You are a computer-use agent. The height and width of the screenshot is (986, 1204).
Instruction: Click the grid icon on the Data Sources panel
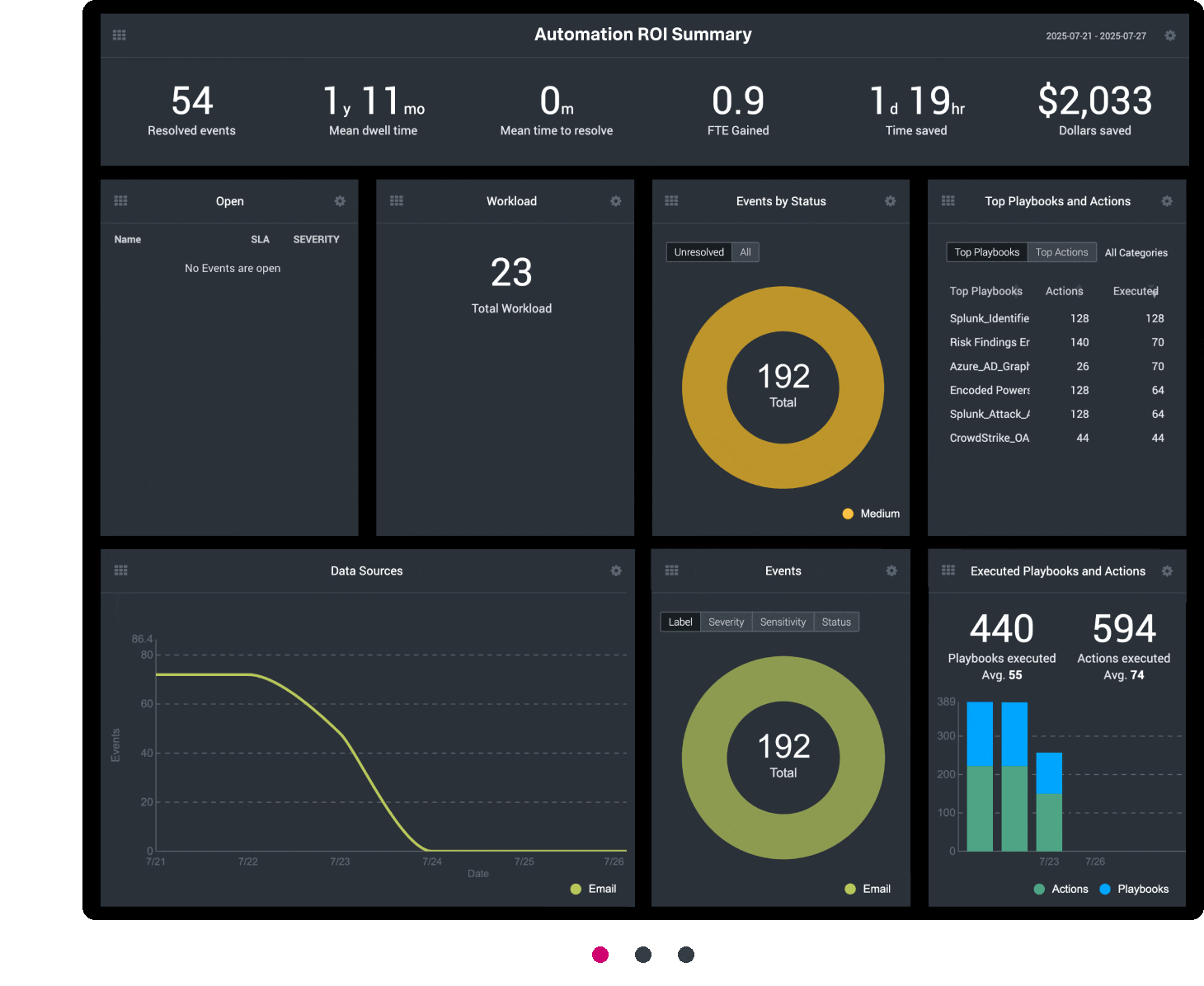[120, 570]
